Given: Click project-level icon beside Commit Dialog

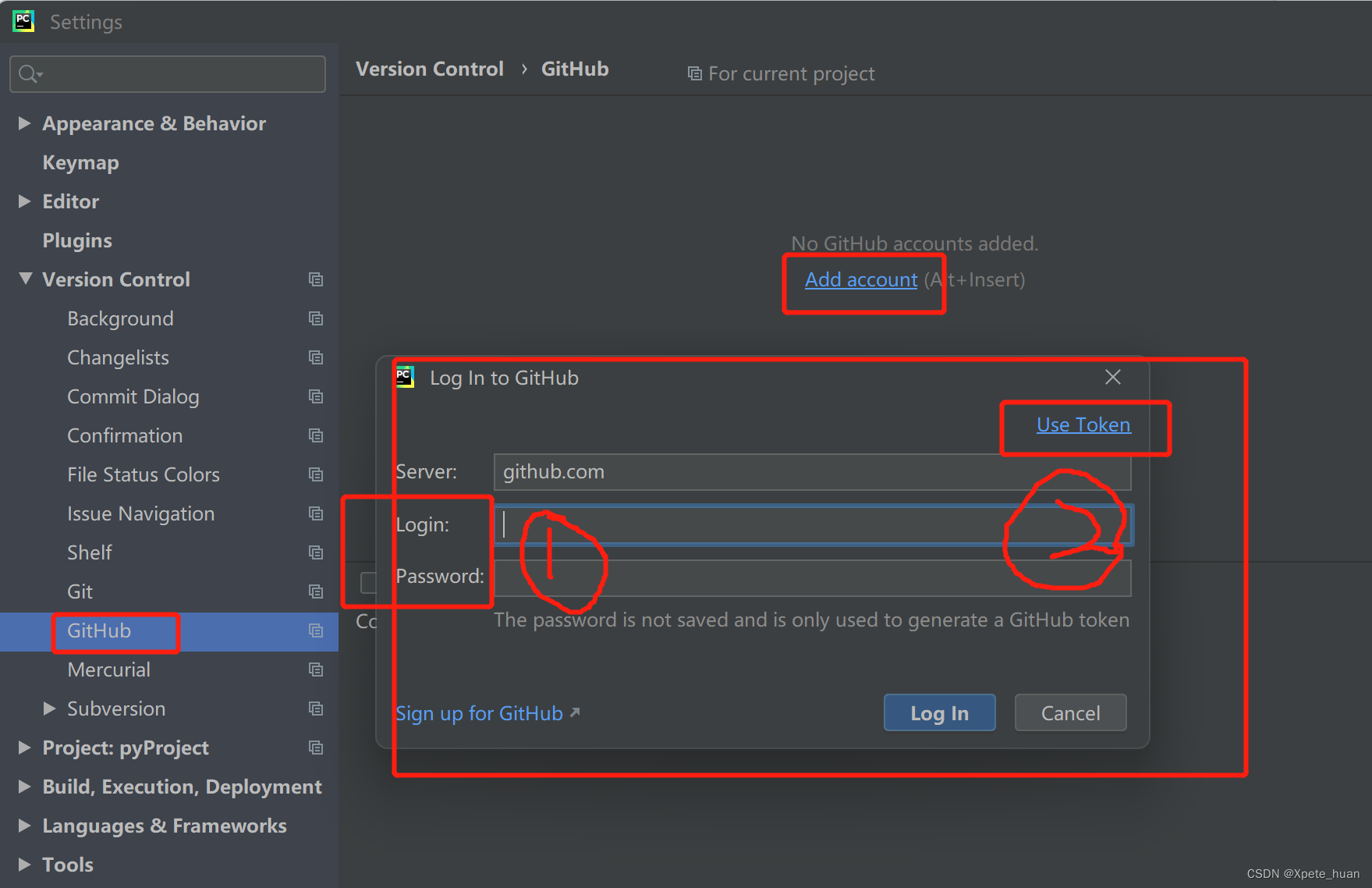Looking at the screenshot, I should 316,396.
